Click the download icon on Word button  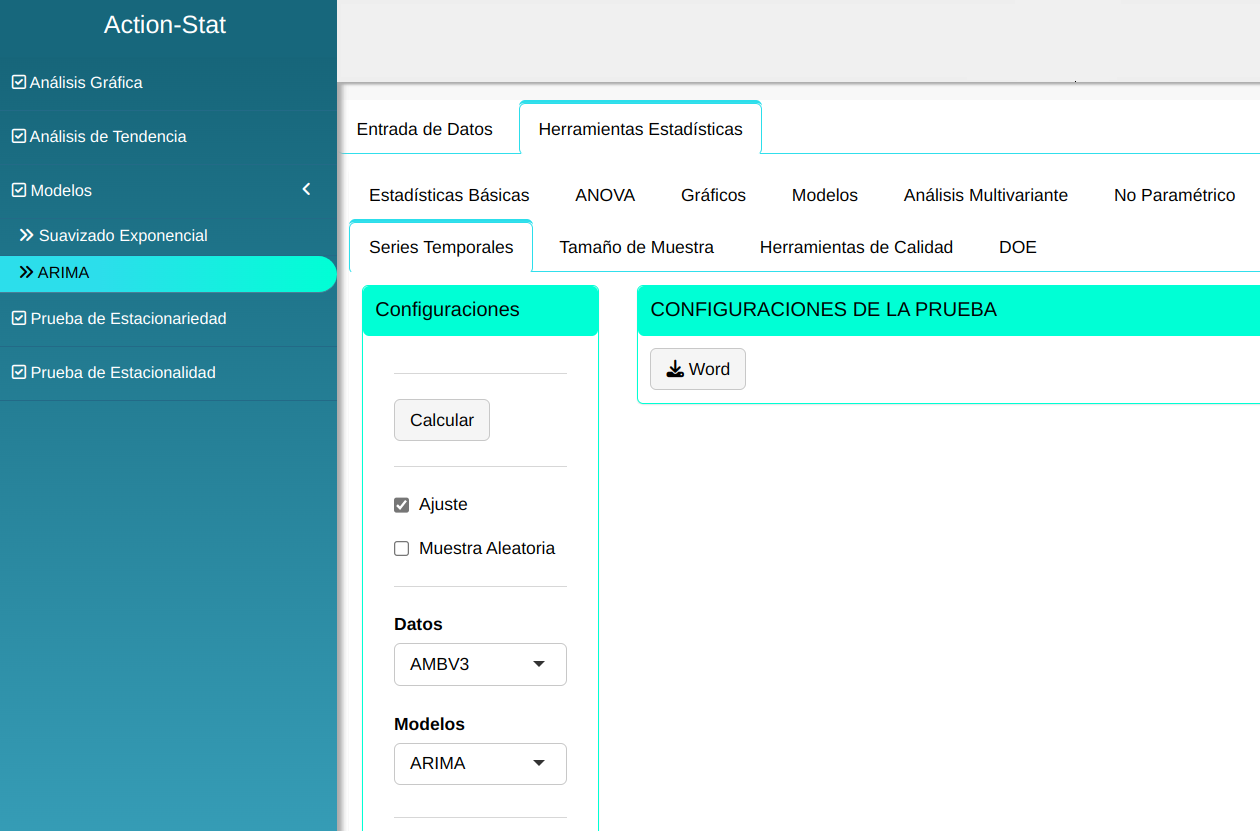tap(675, 369)
